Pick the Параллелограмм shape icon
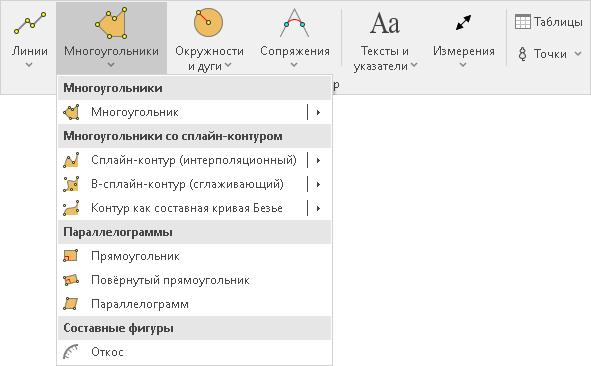Image resolution: width=591 pixels, height=366 pixels. [71, 304]
